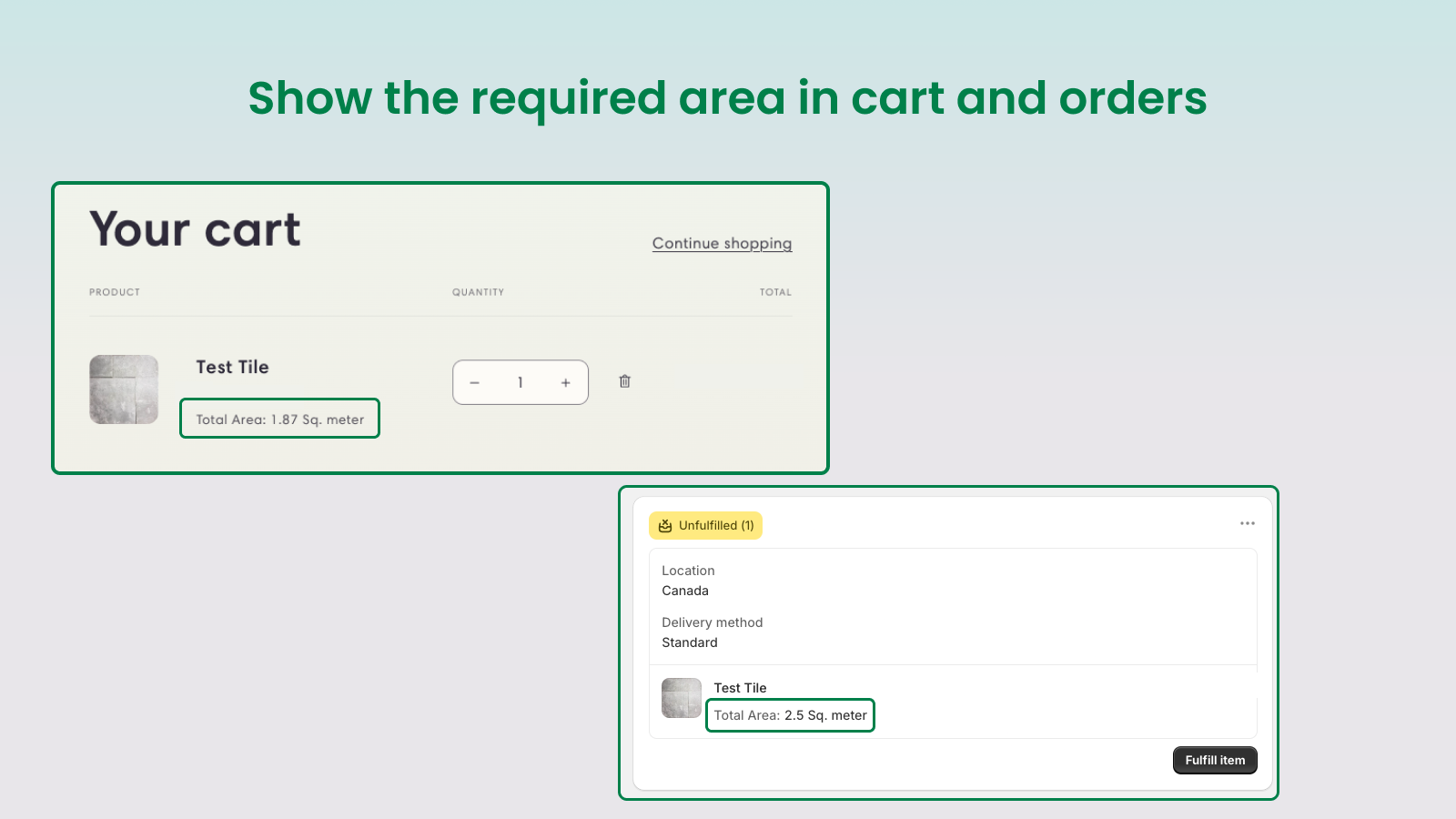Viewport: 1456px width, 819px height.
Task: Click the Delivery method label
Action: pos(713,622)
